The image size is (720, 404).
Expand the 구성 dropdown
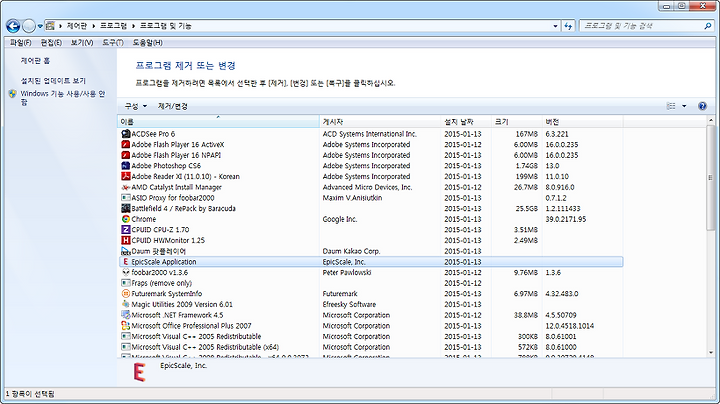click(x=135, y=106)
